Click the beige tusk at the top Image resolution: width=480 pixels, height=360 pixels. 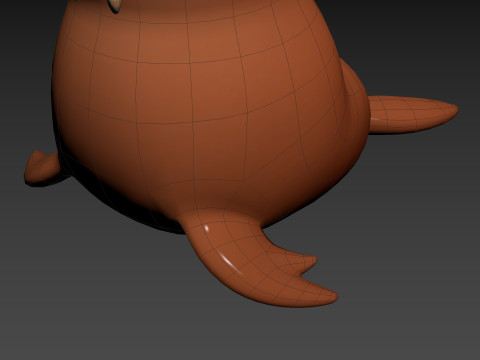click(116, 6)
